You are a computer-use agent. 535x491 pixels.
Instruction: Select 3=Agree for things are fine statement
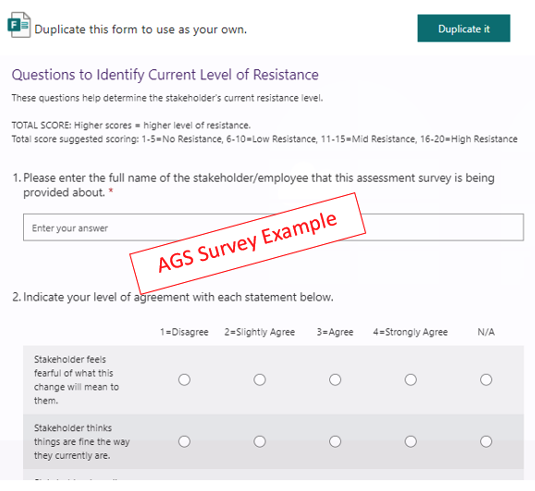point(335,442)
